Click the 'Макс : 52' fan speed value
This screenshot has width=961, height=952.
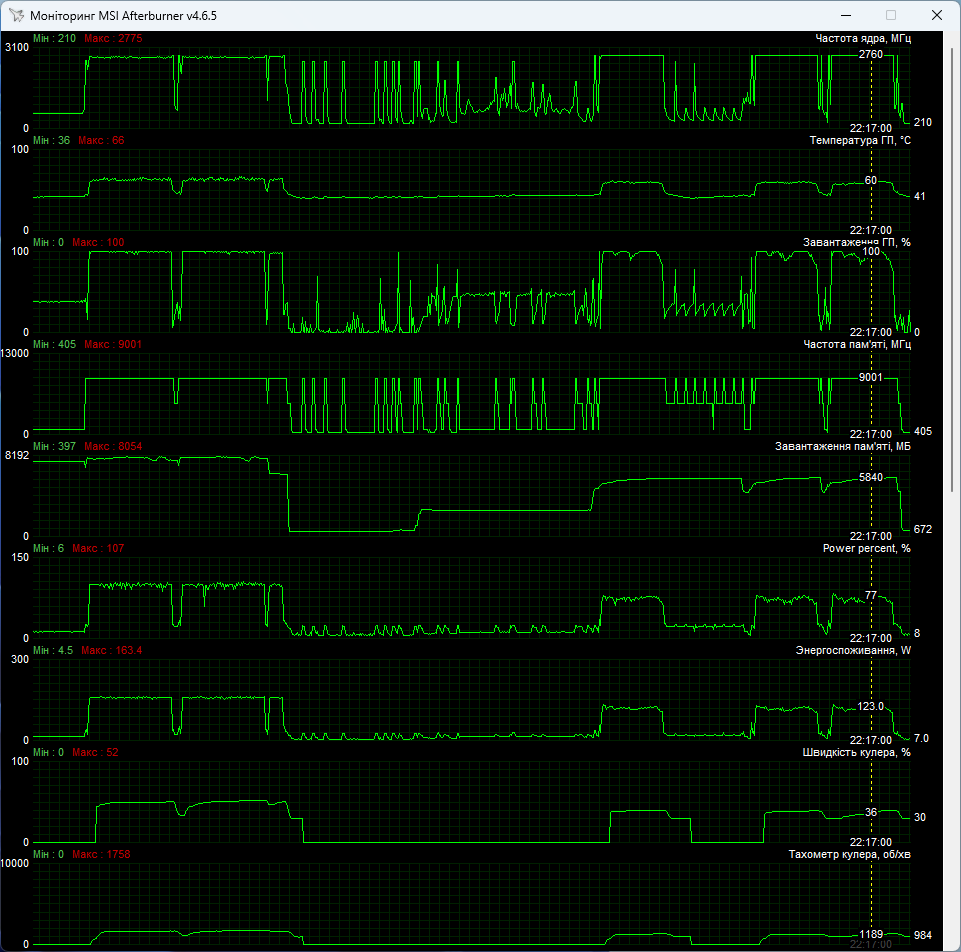pyautogui.click(x=95, y=752)
